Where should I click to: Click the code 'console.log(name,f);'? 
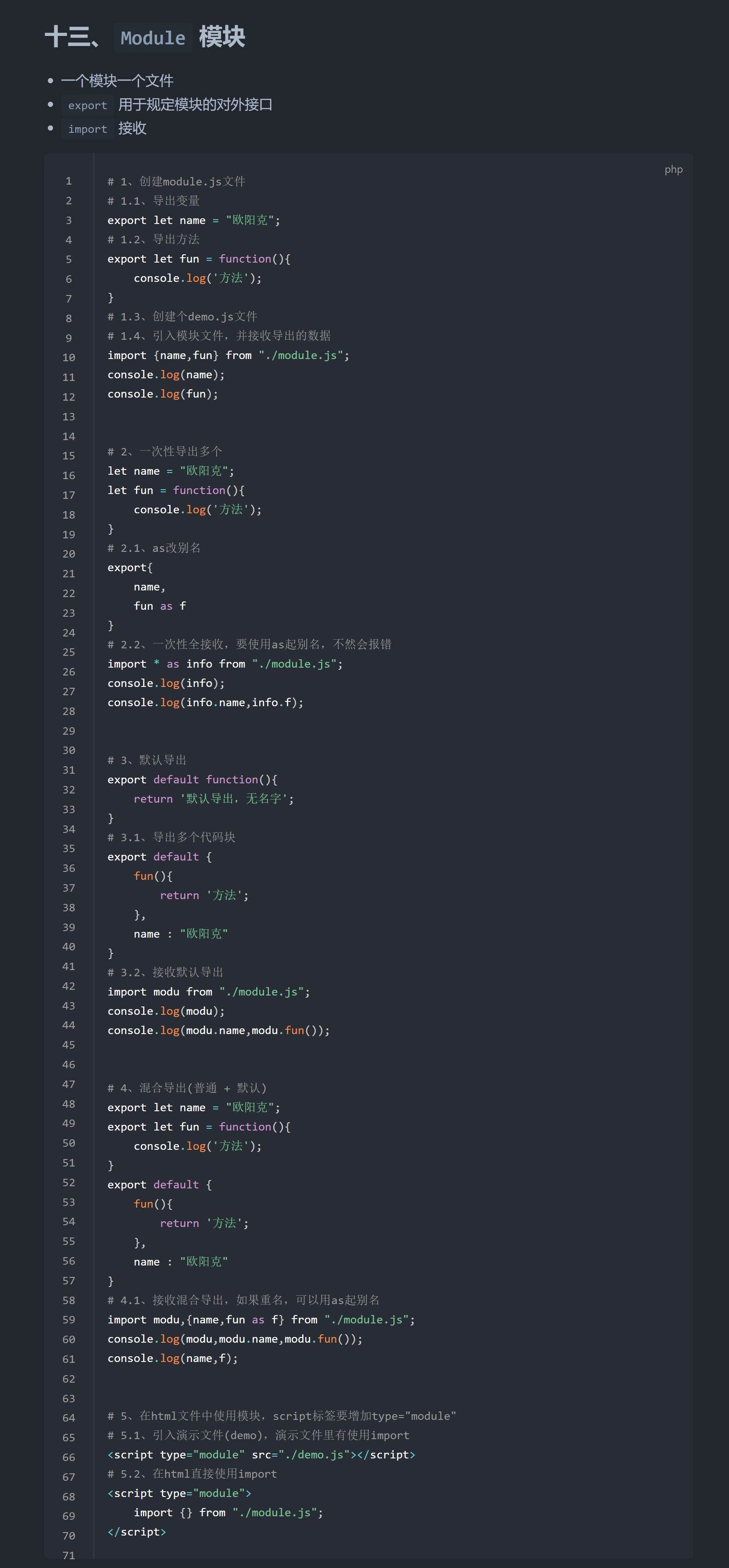click(172, 1358)
